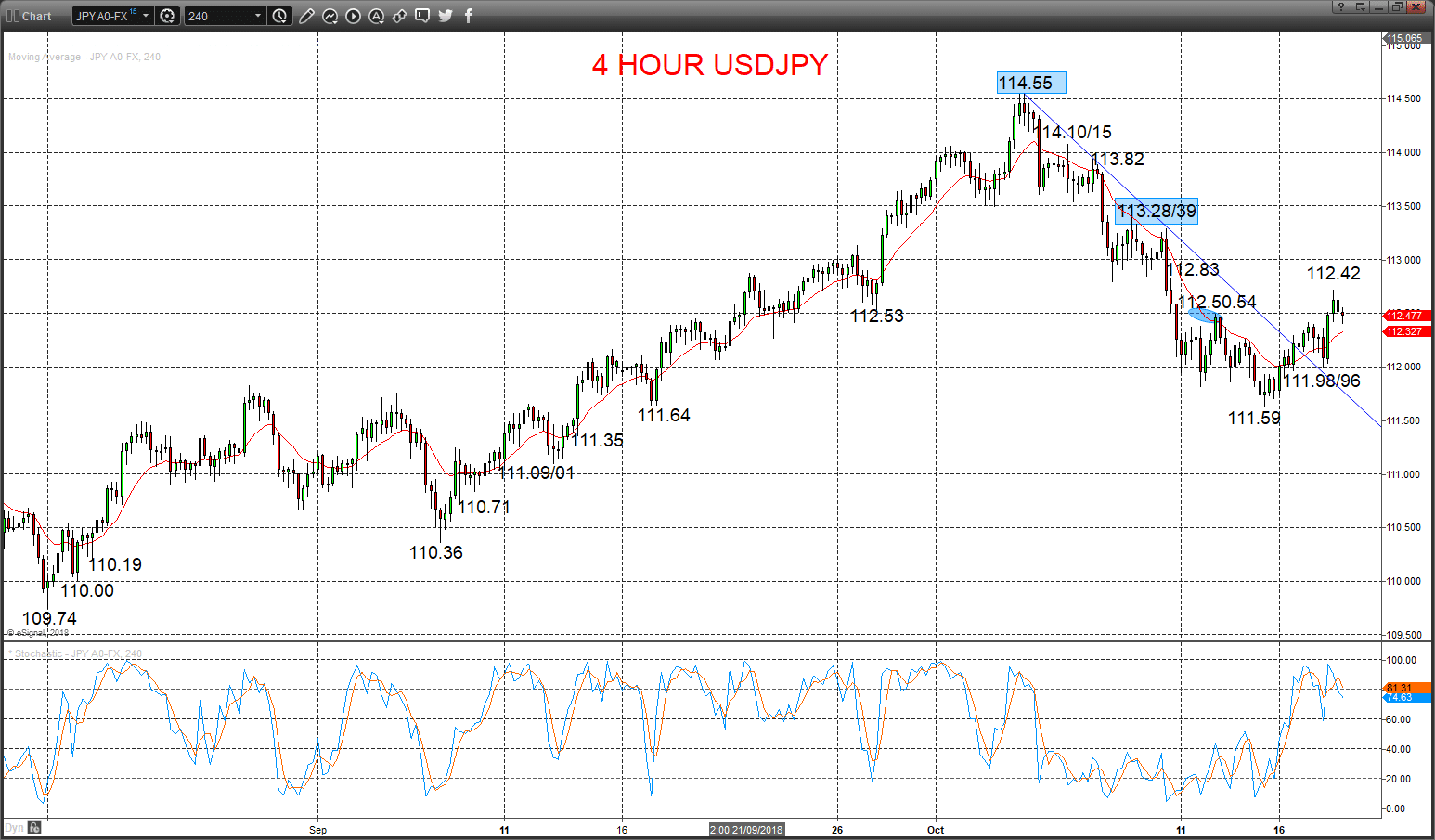
Task: Click the 112.53 price label
Action: (876, 316)
